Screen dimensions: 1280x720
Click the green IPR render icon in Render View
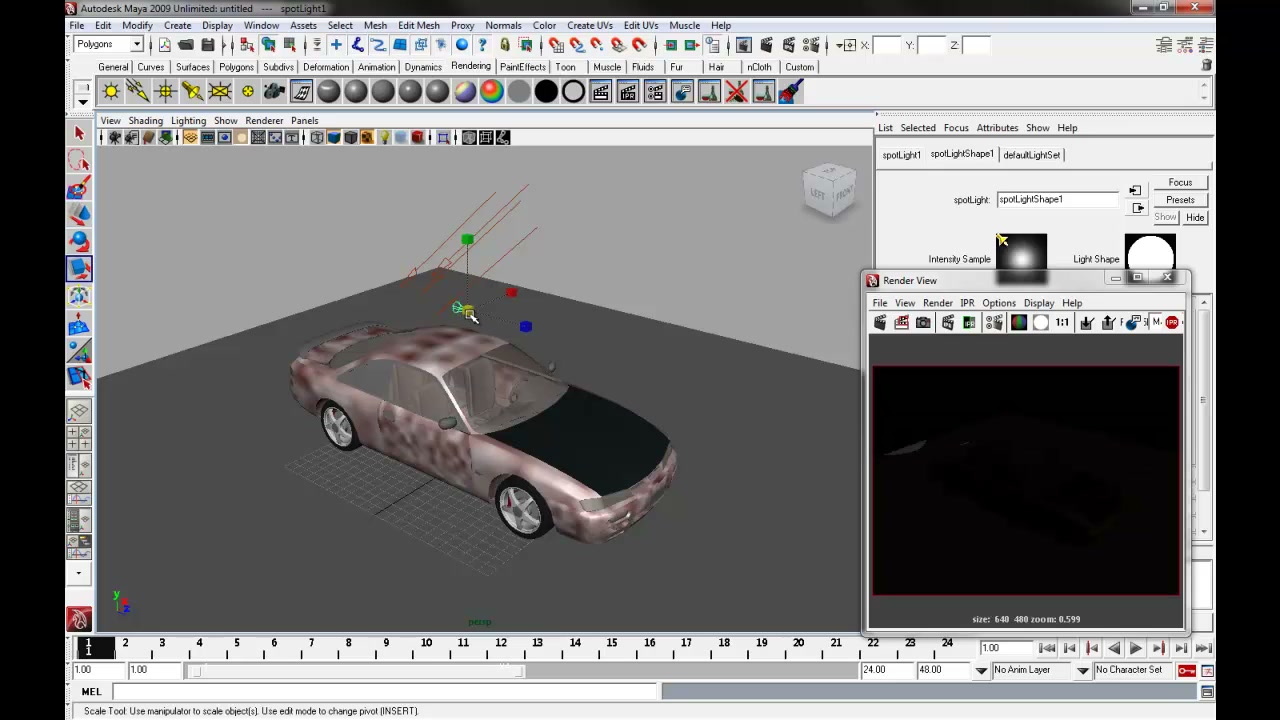969,322
